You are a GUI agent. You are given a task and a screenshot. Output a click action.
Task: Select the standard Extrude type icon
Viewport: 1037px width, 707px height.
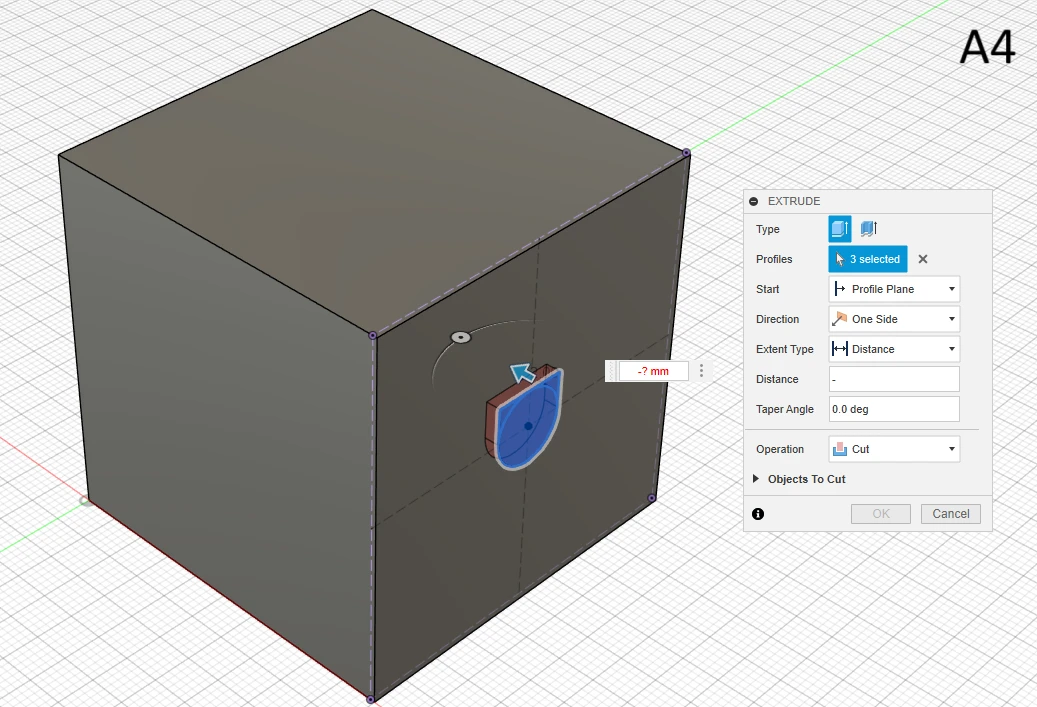coord(839,229)
